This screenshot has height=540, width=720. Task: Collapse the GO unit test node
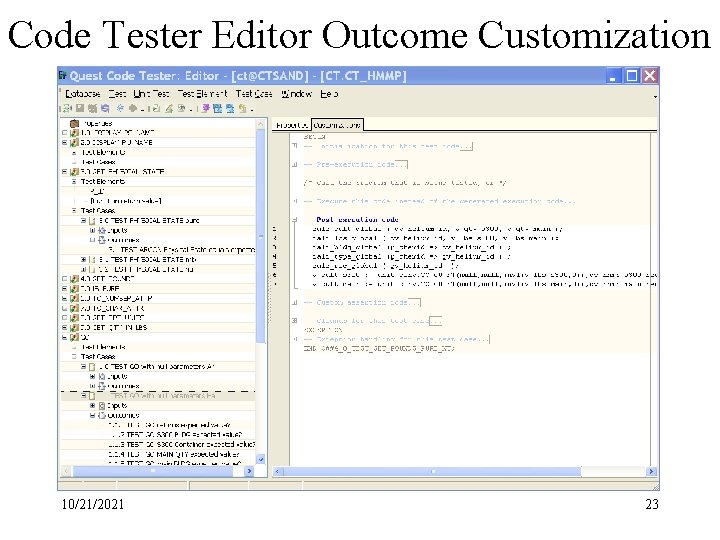click(65, 337)
